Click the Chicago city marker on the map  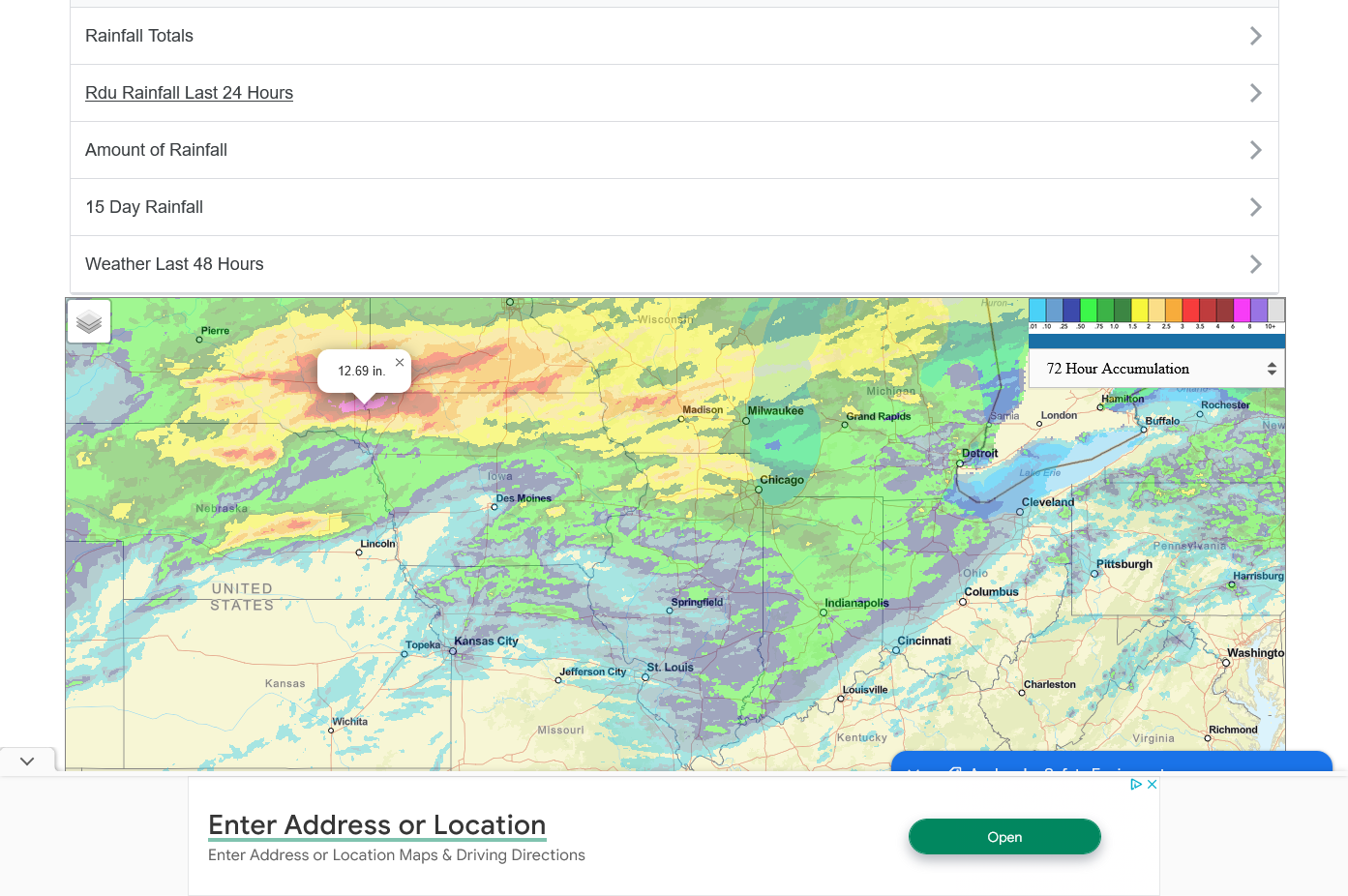[759, 490]
